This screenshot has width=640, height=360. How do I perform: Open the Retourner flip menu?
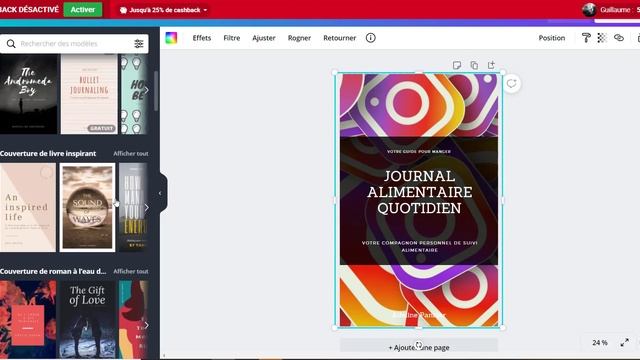tap(340, 38)
